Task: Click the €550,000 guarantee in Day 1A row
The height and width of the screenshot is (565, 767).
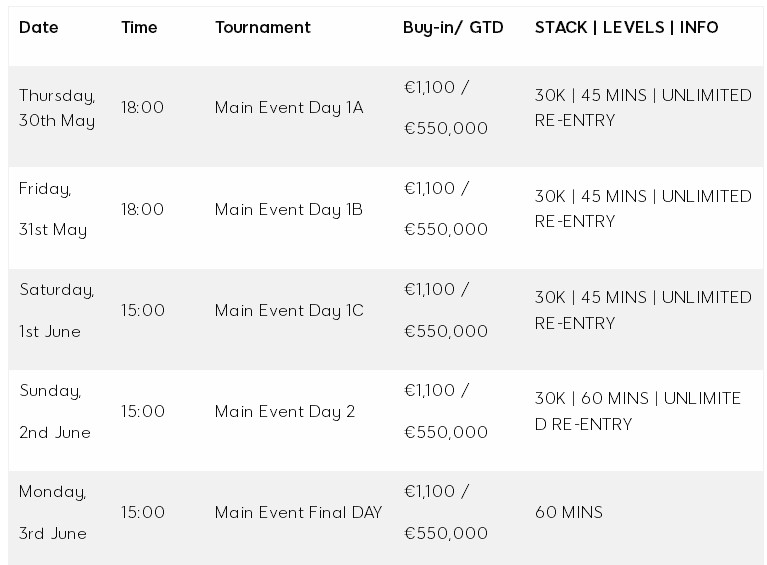Action: tap(446, 128)
